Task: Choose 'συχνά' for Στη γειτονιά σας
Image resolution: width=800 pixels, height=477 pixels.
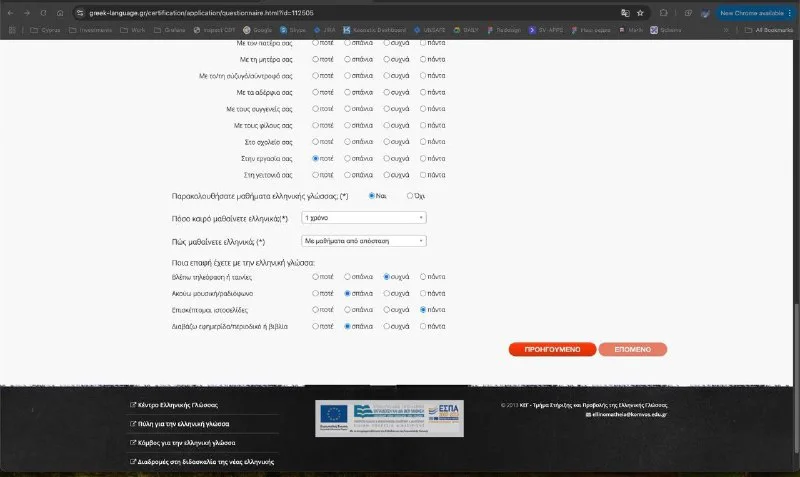Action: [387, 174]
